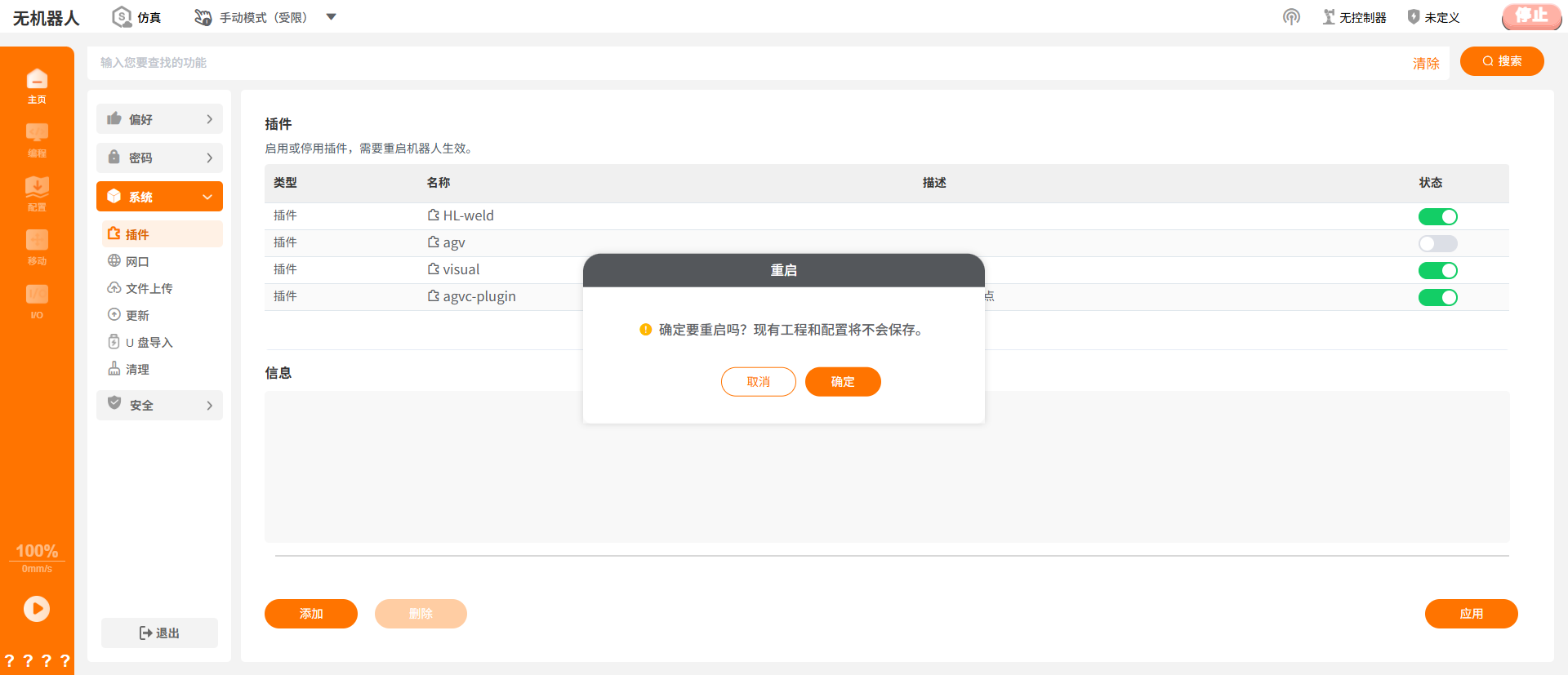The image size is (1568, 675).
Task: Turn off the agvc-plugin toggle
Action: click(1438, 297)
